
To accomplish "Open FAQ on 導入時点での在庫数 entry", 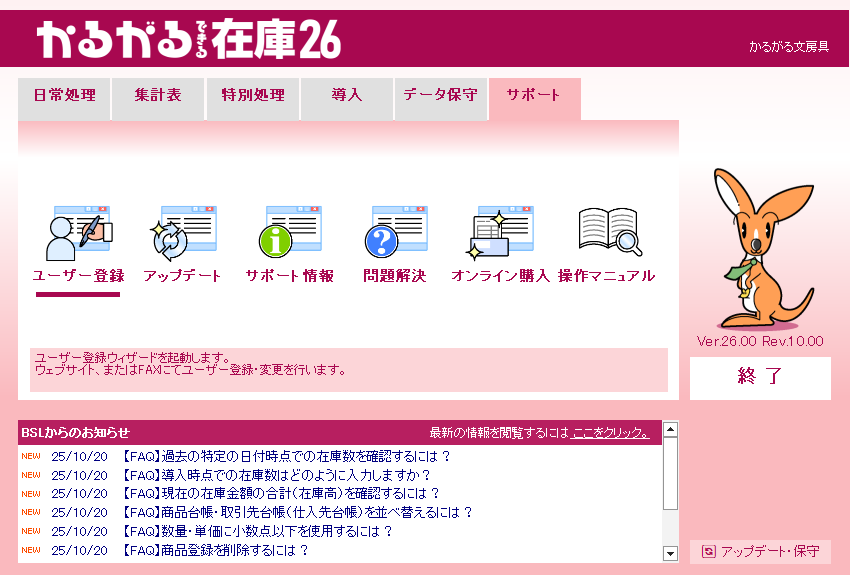I will click(x=276, y=475).
